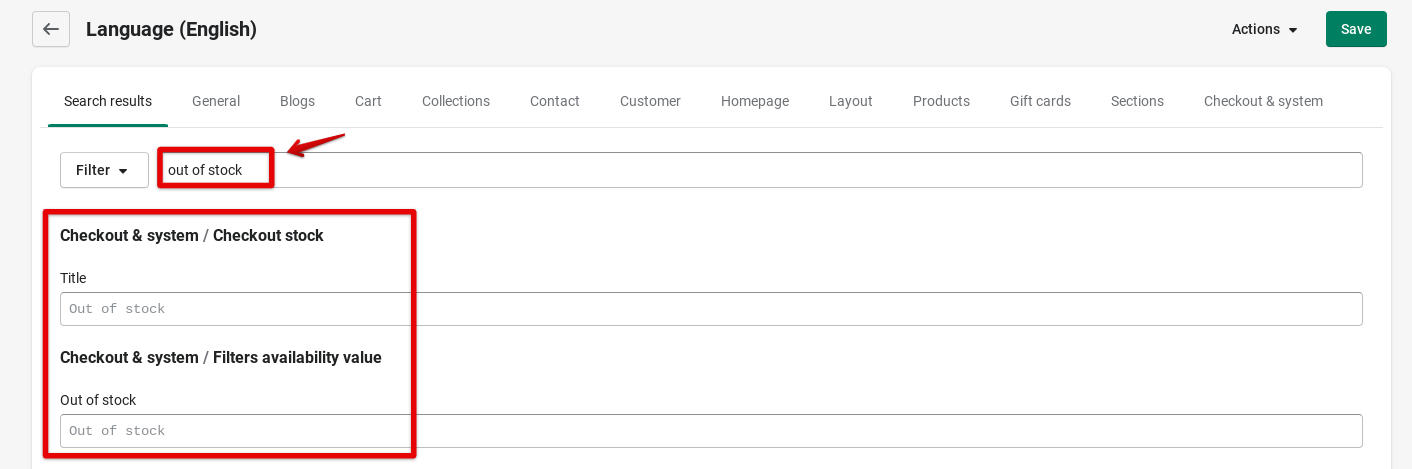The width and height of the screenshot is (1412, 469).
Task: Open the Collections tab
Action: (456, 101)
